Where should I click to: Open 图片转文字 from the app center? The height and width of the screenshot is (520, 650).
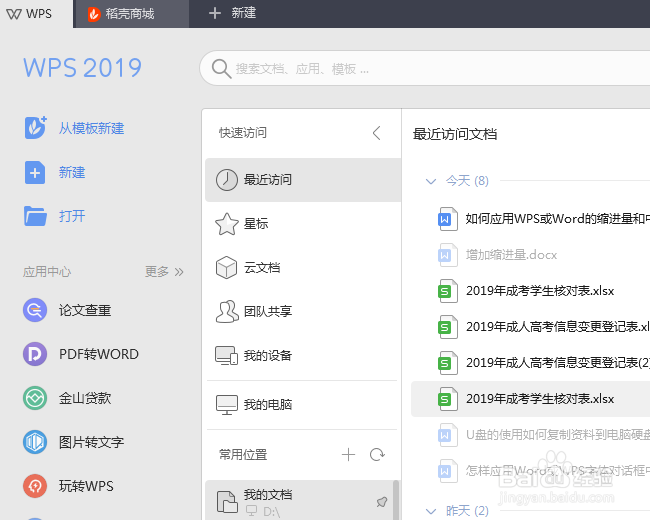92,442
